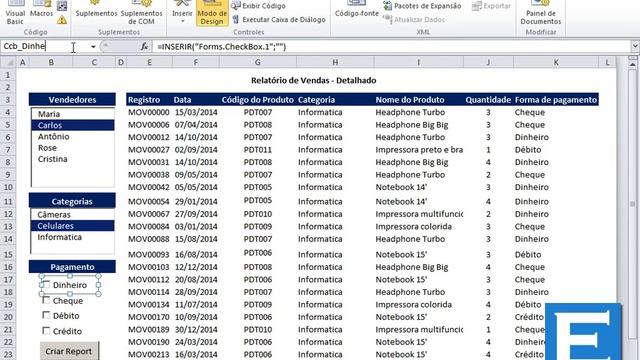640x360 pixels.
Task: Click cell MOV00213
Action: (149, 354)
